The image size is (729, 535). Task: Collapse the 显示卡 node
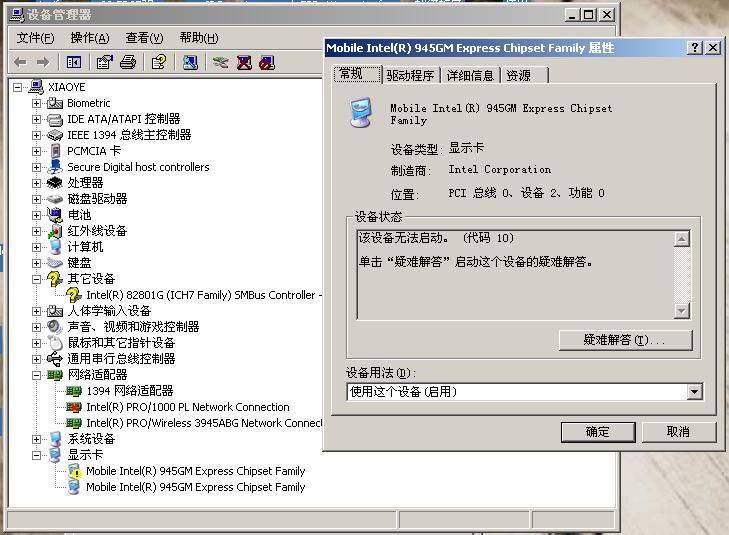36,455
